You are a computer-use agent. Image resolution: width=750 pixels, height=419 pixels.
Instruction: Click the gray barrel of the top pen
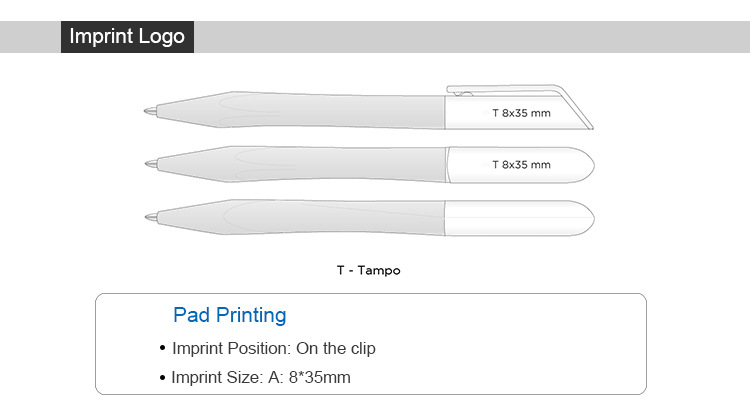click(x=301, y=110)
